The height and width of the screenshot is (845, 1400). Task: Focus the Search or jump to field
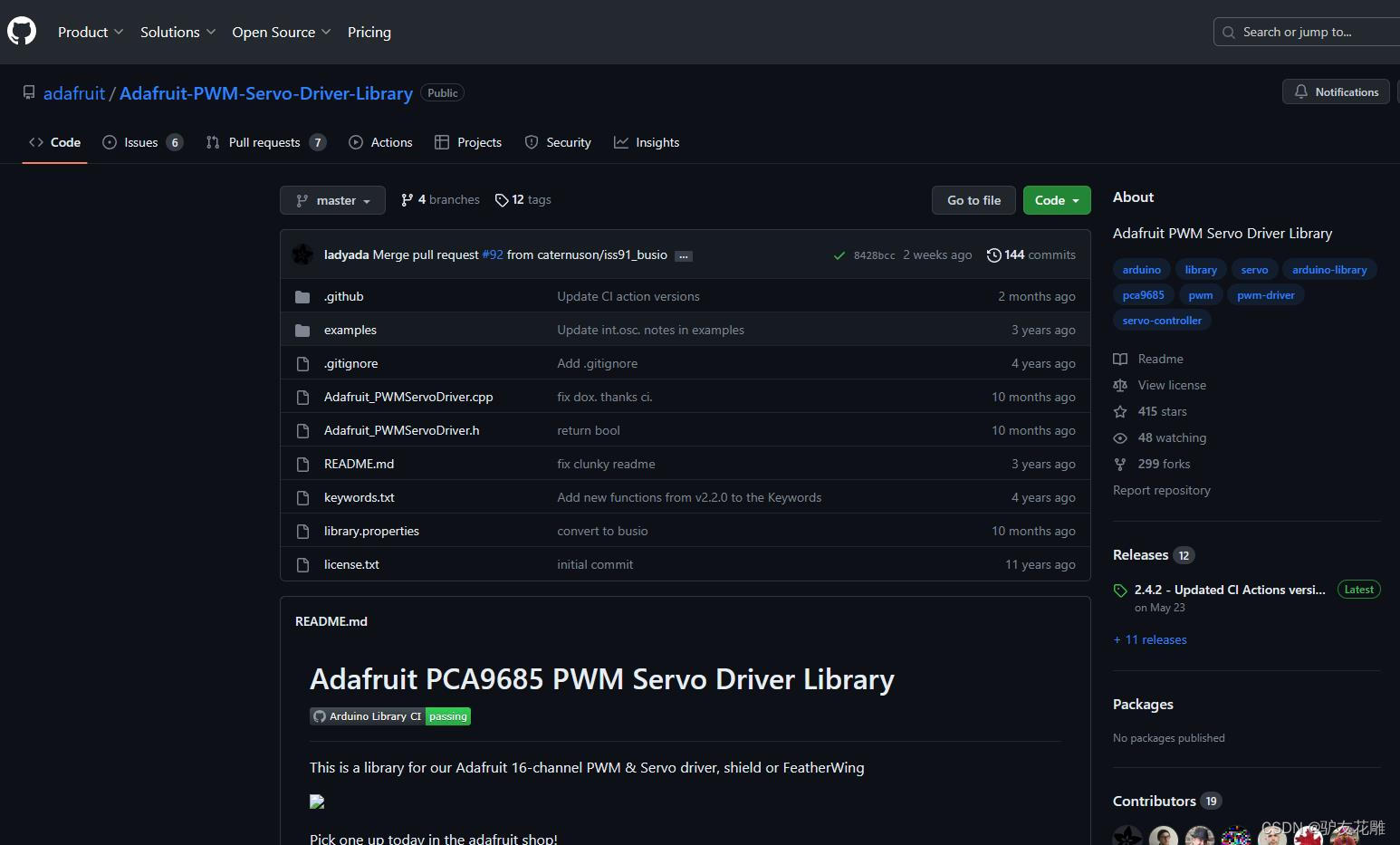pos(1307,32)
